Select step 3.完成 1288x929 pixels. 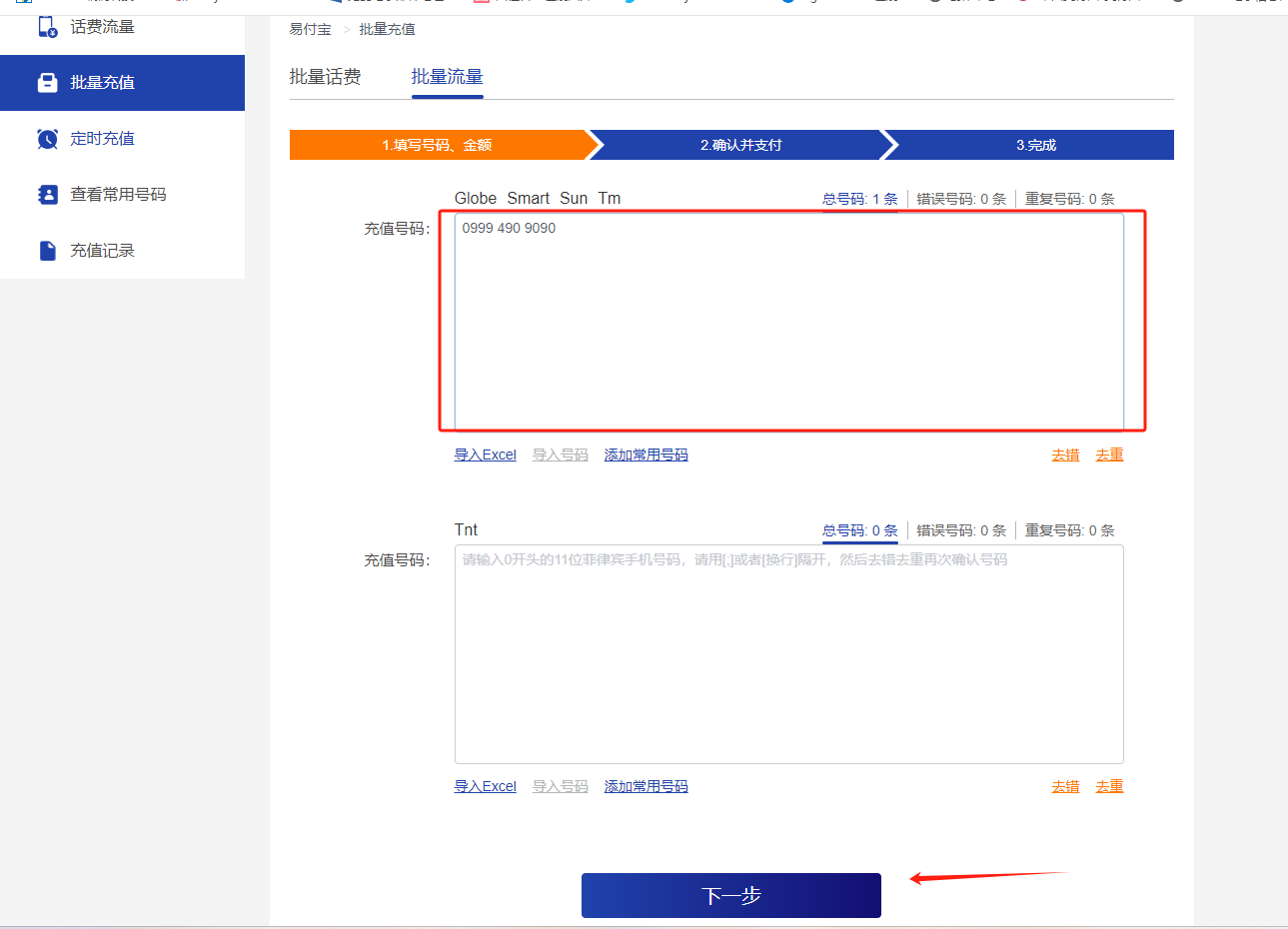pos(1036,145)
